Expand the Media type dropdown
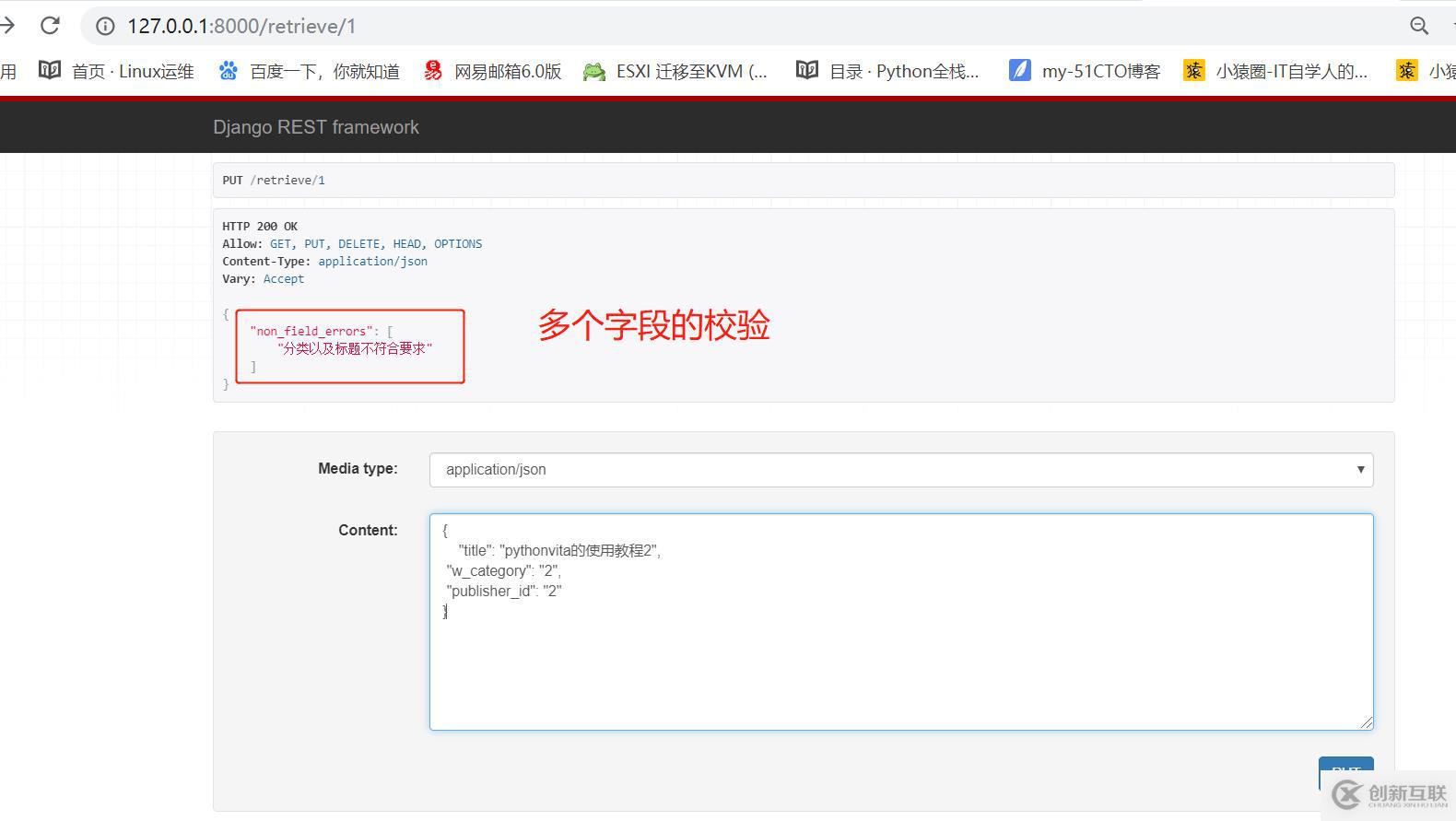This screenshot has width=1456, height=821. click(x=901, y=470)
